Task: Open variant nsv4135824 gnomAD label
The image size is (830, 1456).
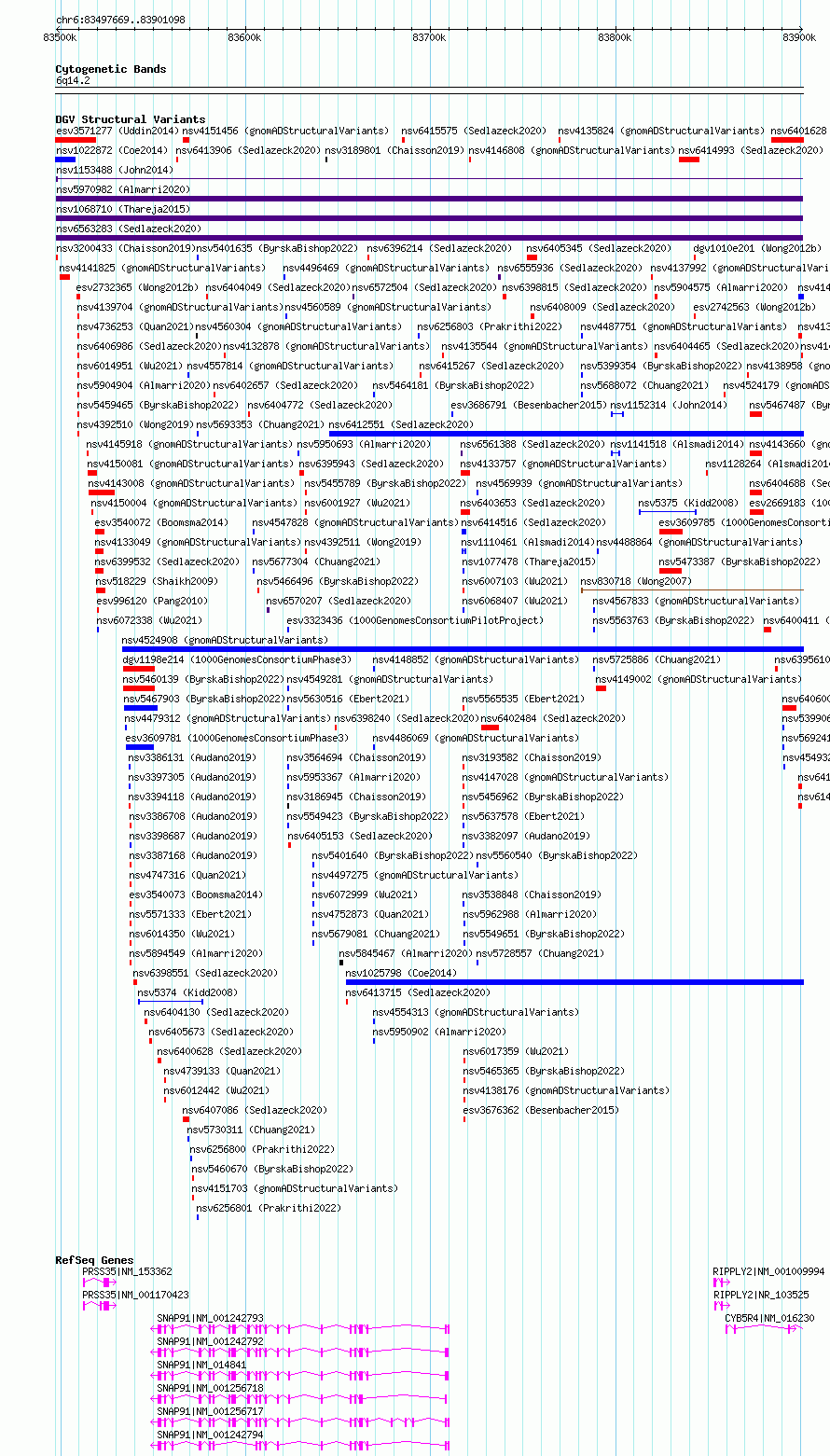Action: pyautogui.click(x=661, y=131)
